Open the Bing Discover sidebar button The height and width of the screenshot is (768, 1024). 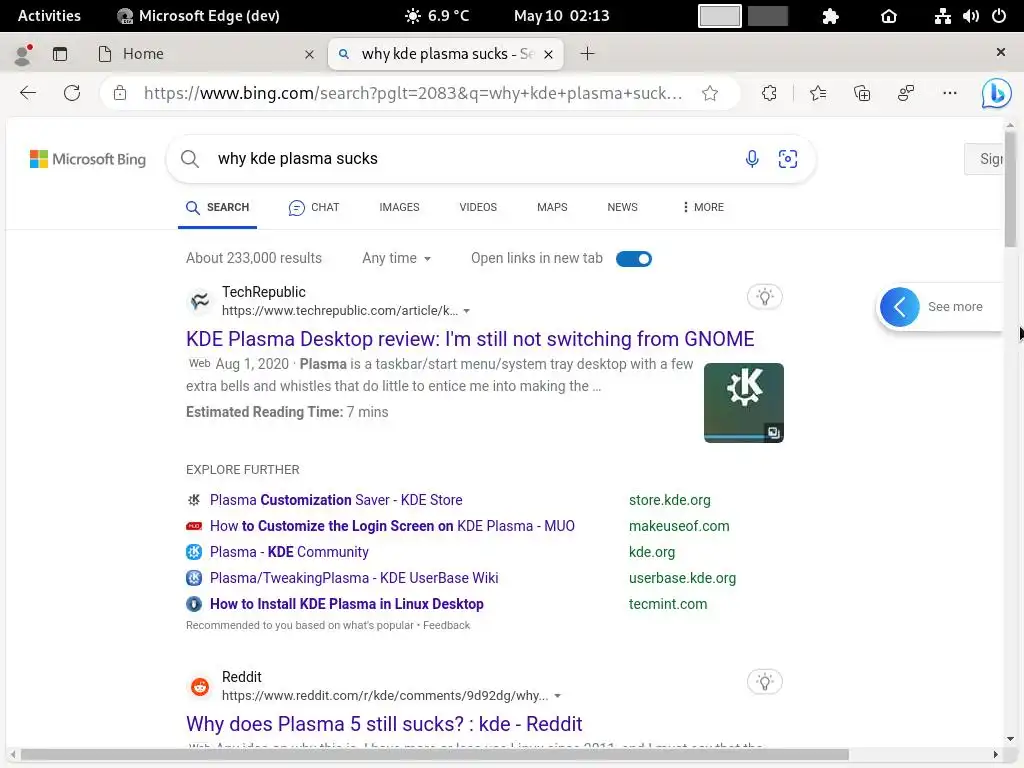pyautogui.click(x=997, y=93)
